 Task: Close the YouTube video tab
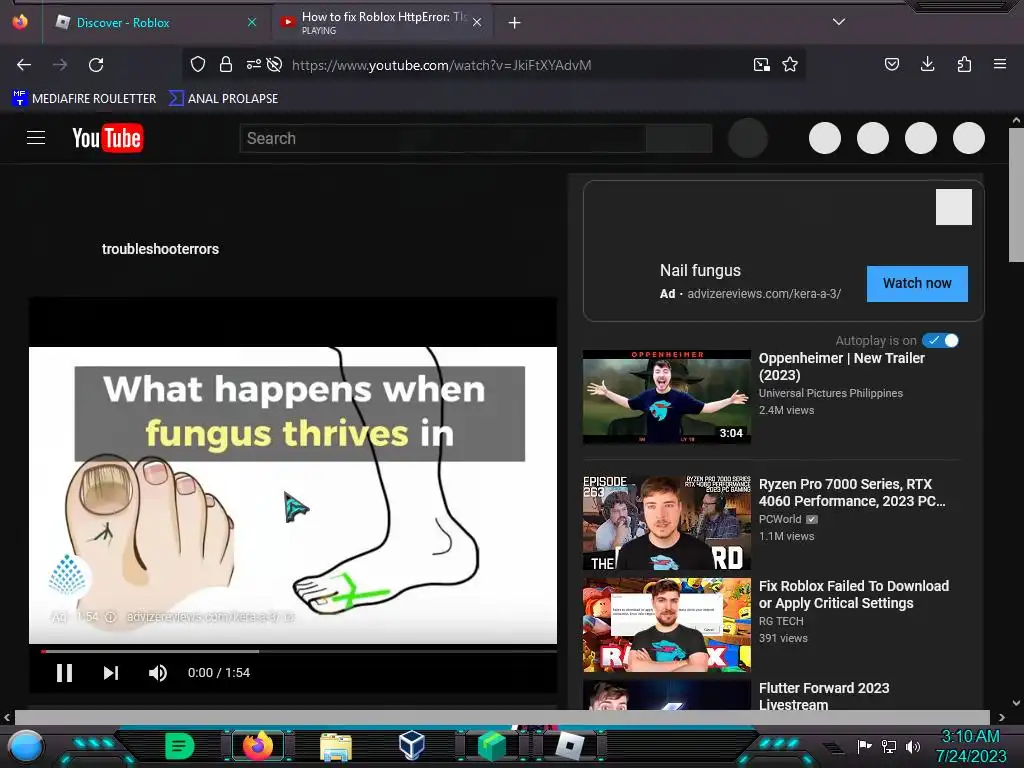pos(477,22)
